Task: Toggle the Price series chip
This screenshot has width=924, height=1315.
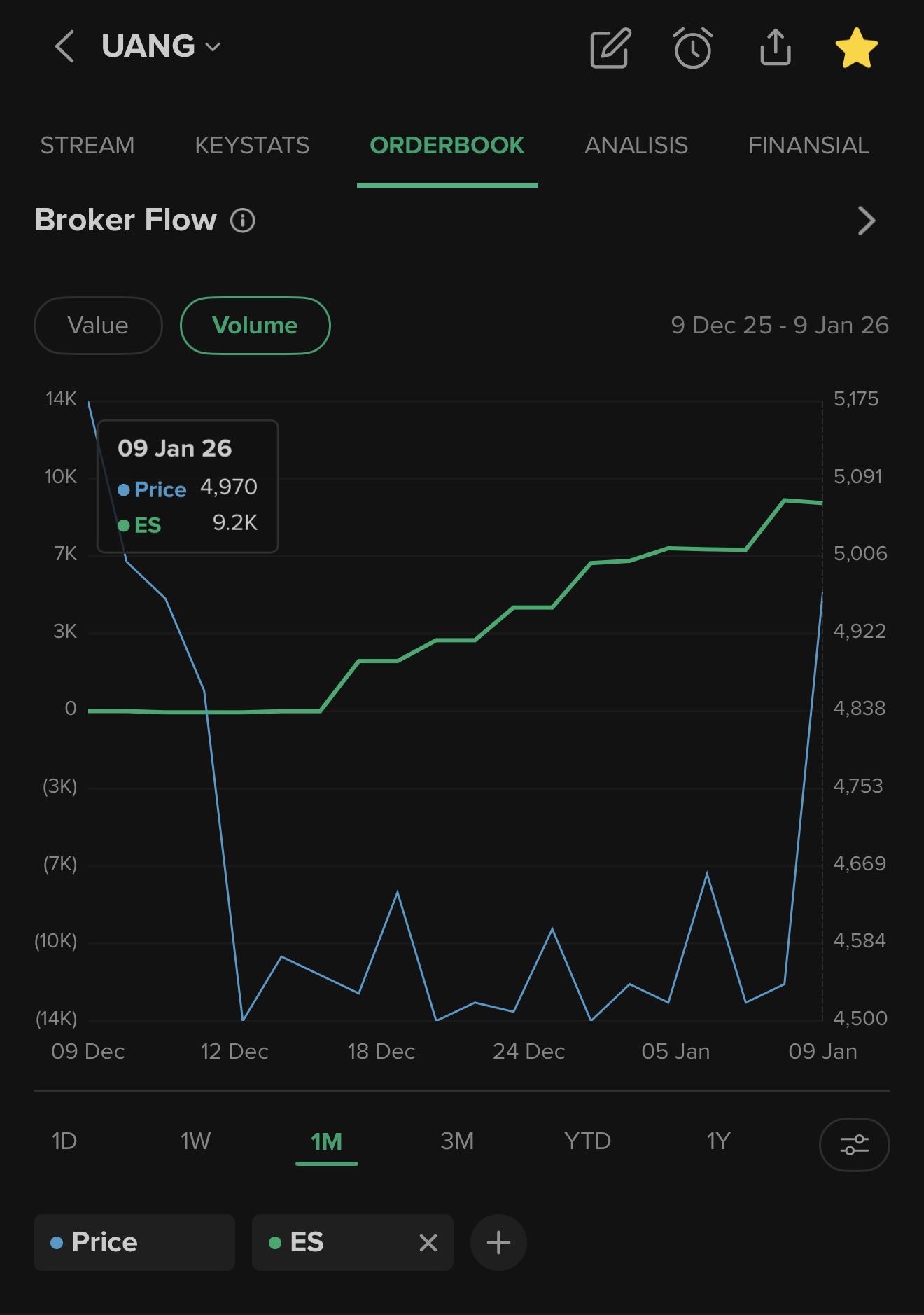Action: pyautogui.click(x=134, y=1243)
